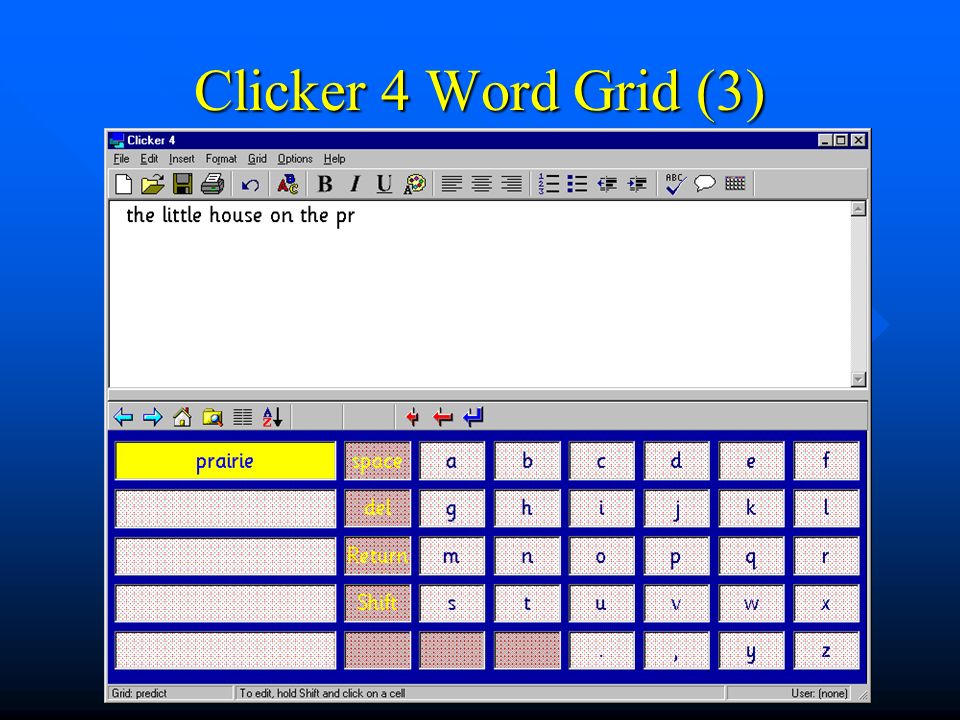
Task: Undo the last action
Action: pyautogui.click(x=250, y=184)
